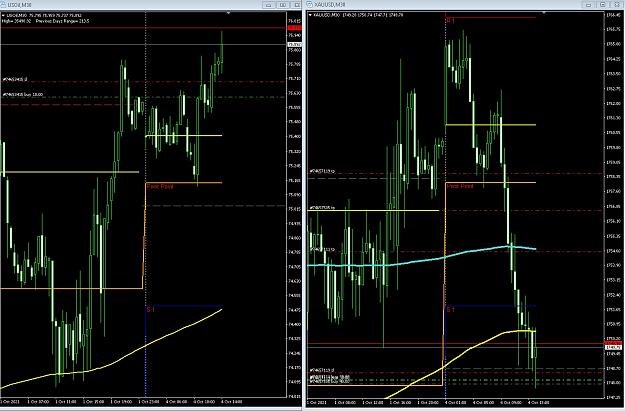Close the USOil,M30 chart window
Image resolution: width=625 pixels, height=411 pixels.
(x=296, y=5)
